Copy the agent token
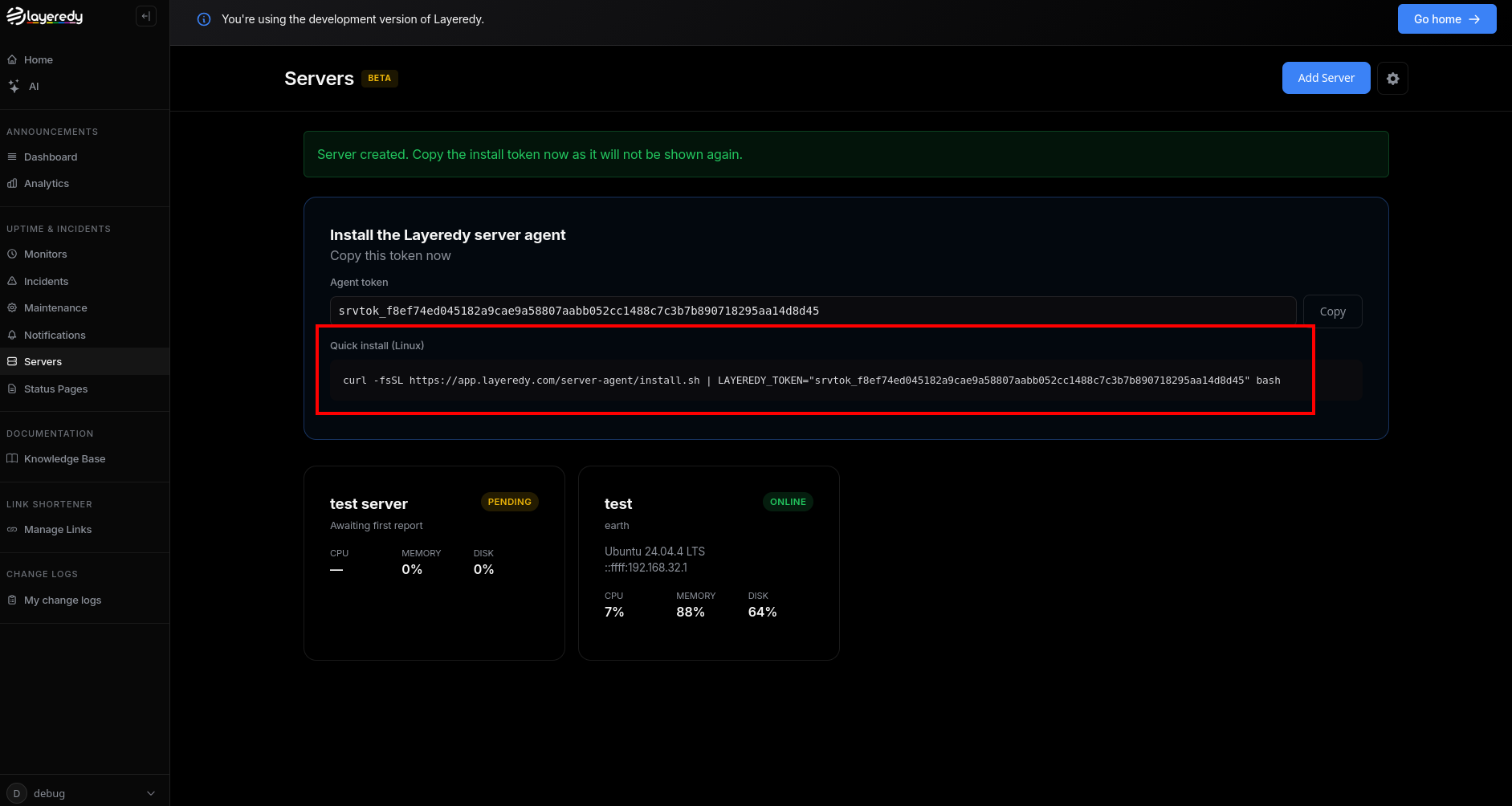Image resolution: width=1512 pixels, height=806 pixels. [x=1332, y=311]
